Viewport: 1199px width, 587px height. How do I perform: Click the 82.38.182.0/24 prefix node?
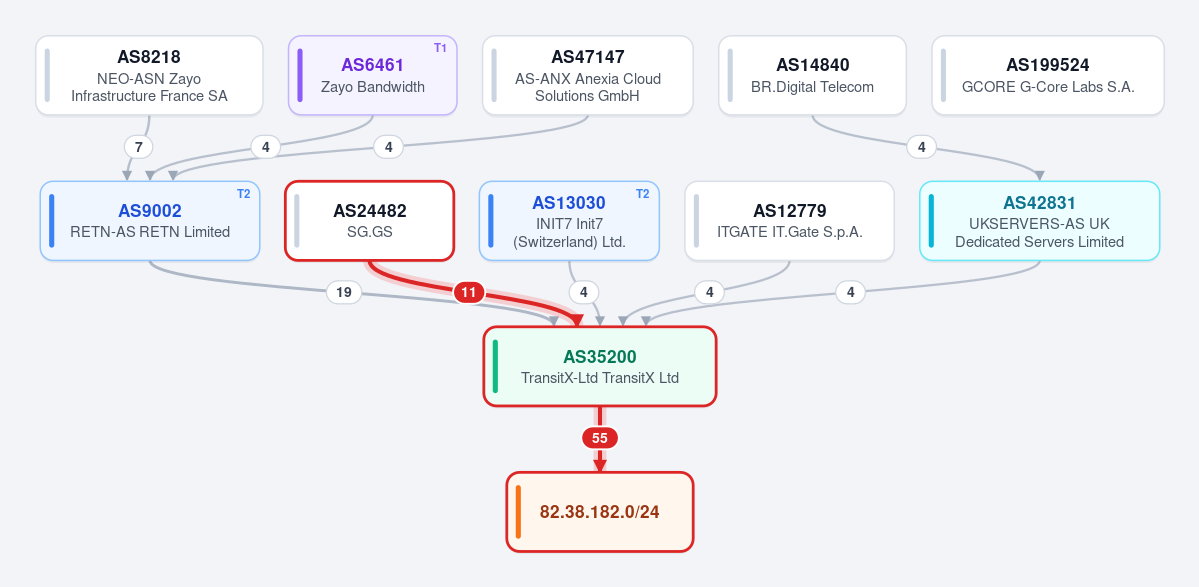[x=600, y=511]
